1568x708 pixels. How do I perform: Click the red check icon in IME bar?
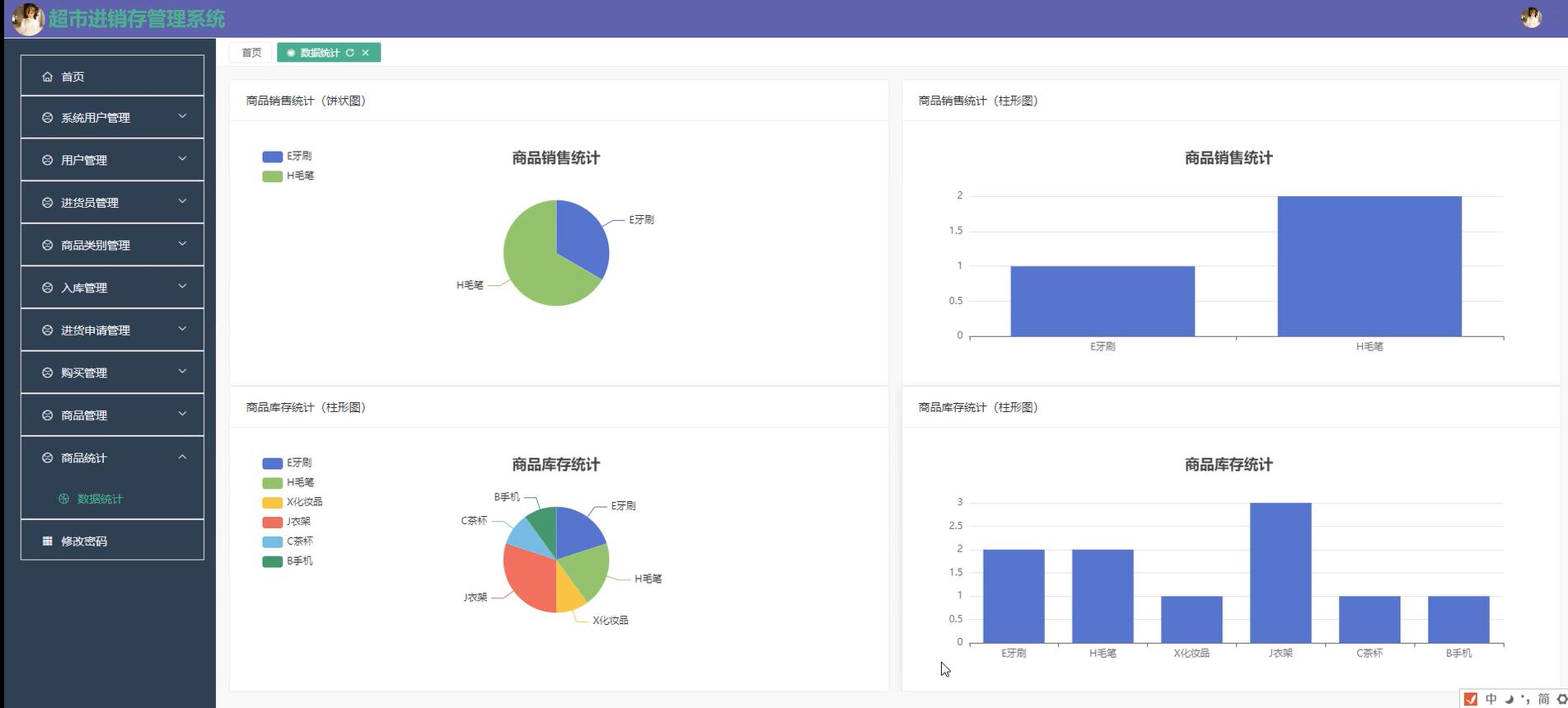(1471, 699)
